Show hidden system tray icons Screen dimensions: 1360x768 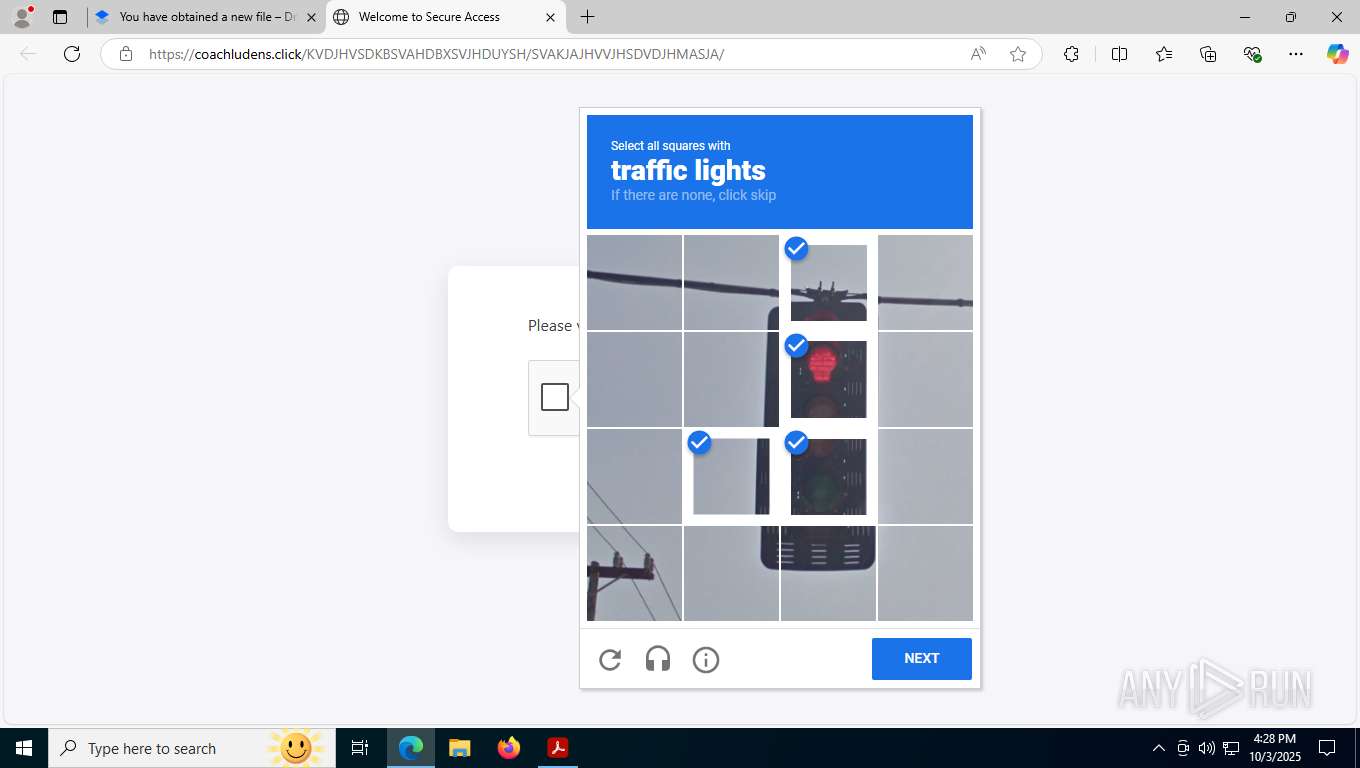1159,748
